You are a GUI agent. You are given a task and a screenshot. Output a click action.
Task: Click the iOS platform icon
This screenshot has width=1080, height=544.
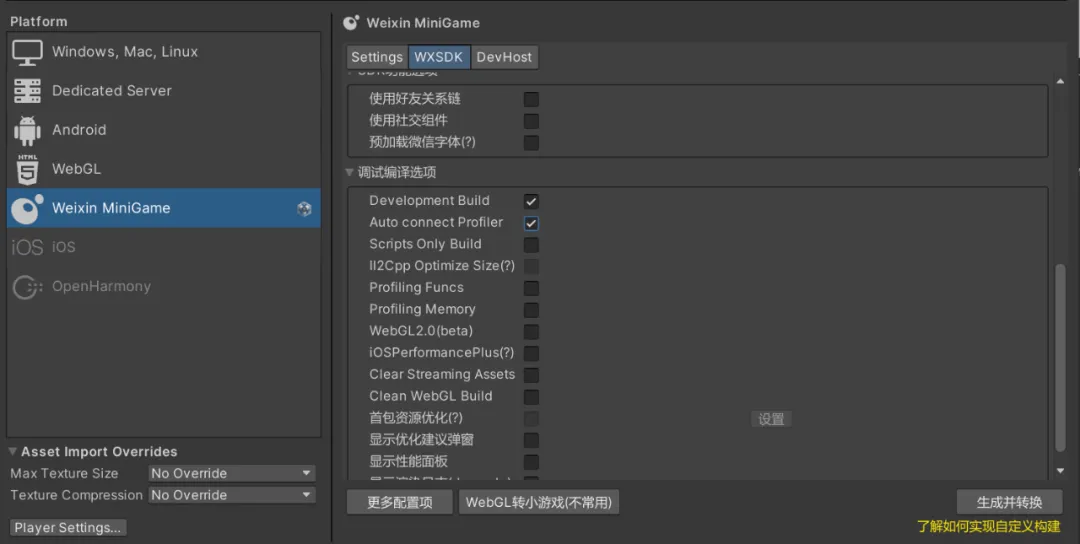[x=27, y=247]
